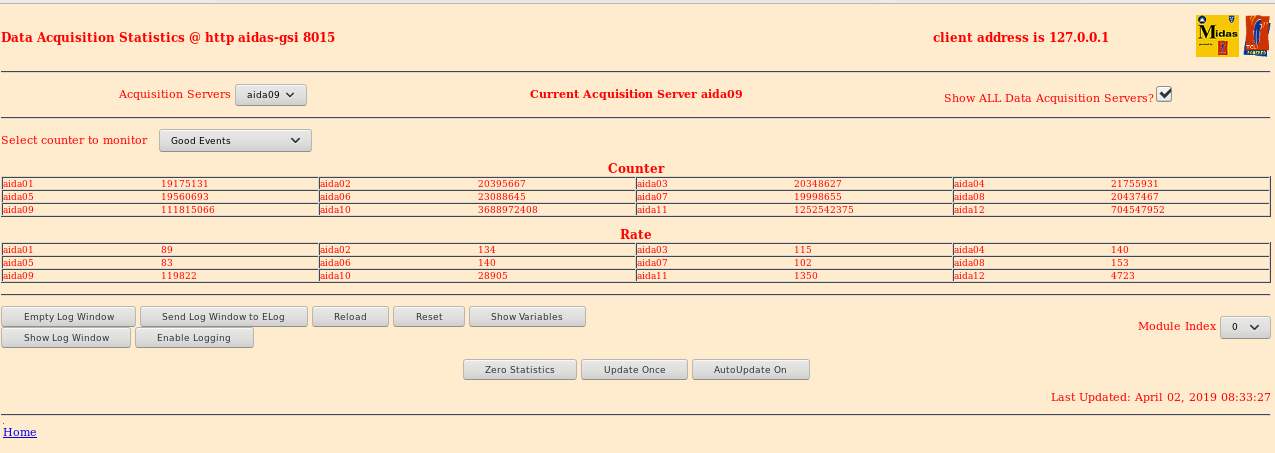Click the Empty Log Window button
The height and width of the screenshot is (453, 1275).
coord(69,317)
